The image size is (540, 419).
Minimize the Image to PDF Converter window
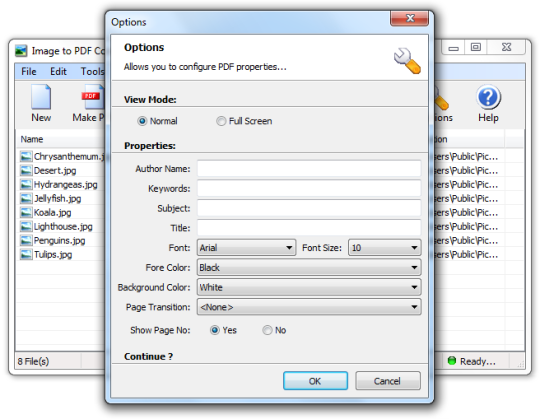point(453,47)
